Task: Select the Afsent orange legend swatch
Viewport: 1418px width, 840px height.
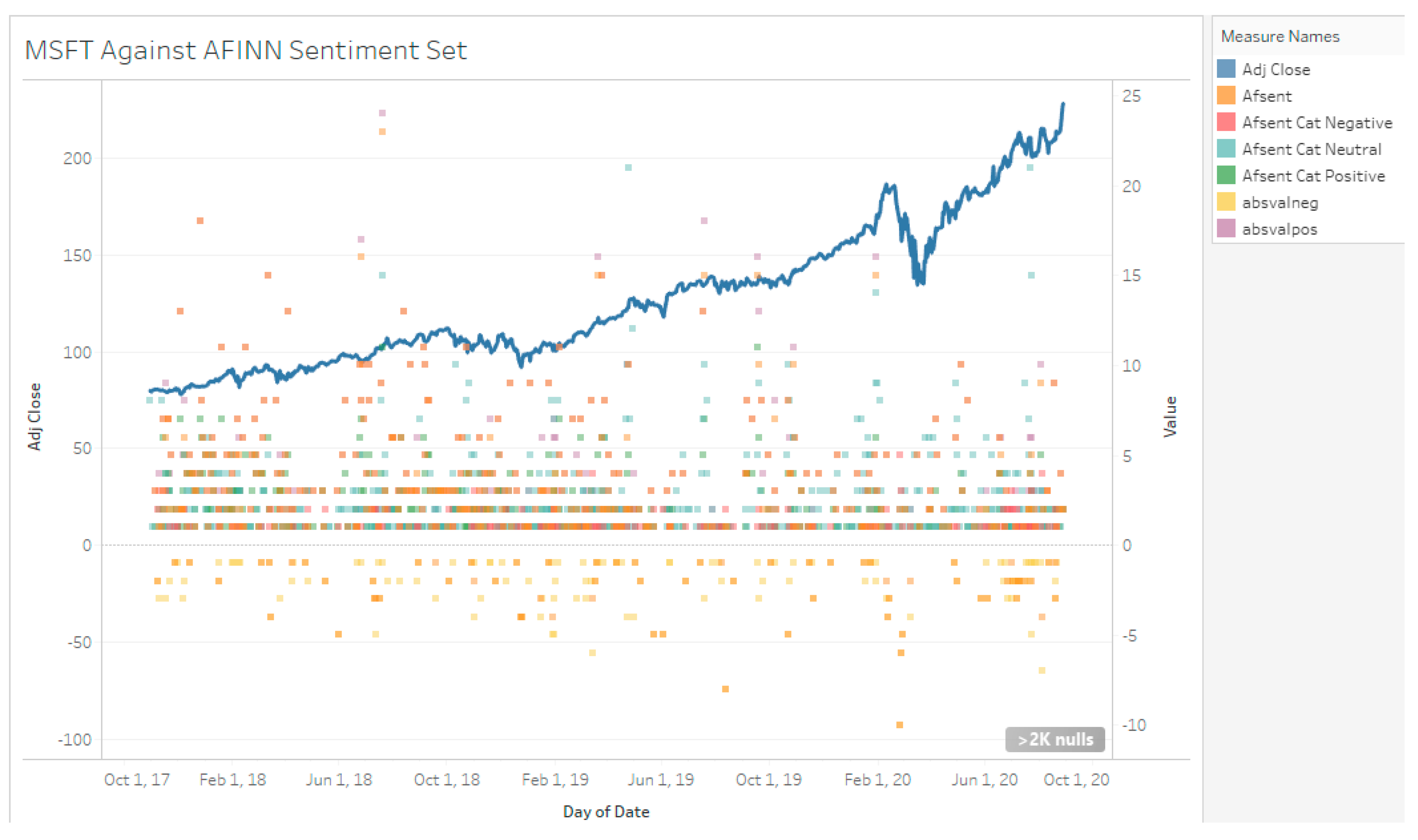Action: [x=1226, y=96]
